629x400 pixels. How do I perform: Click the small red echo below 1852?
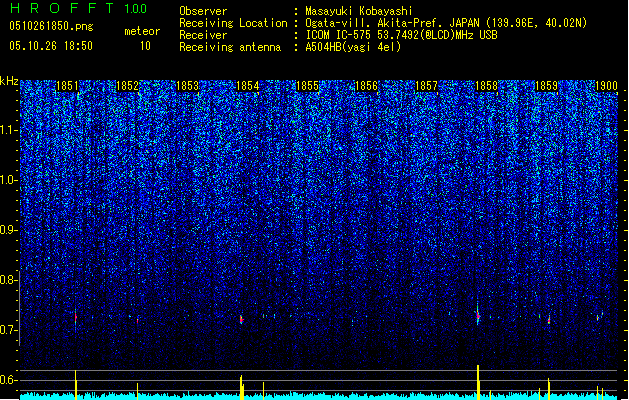(x=137, y=321)
